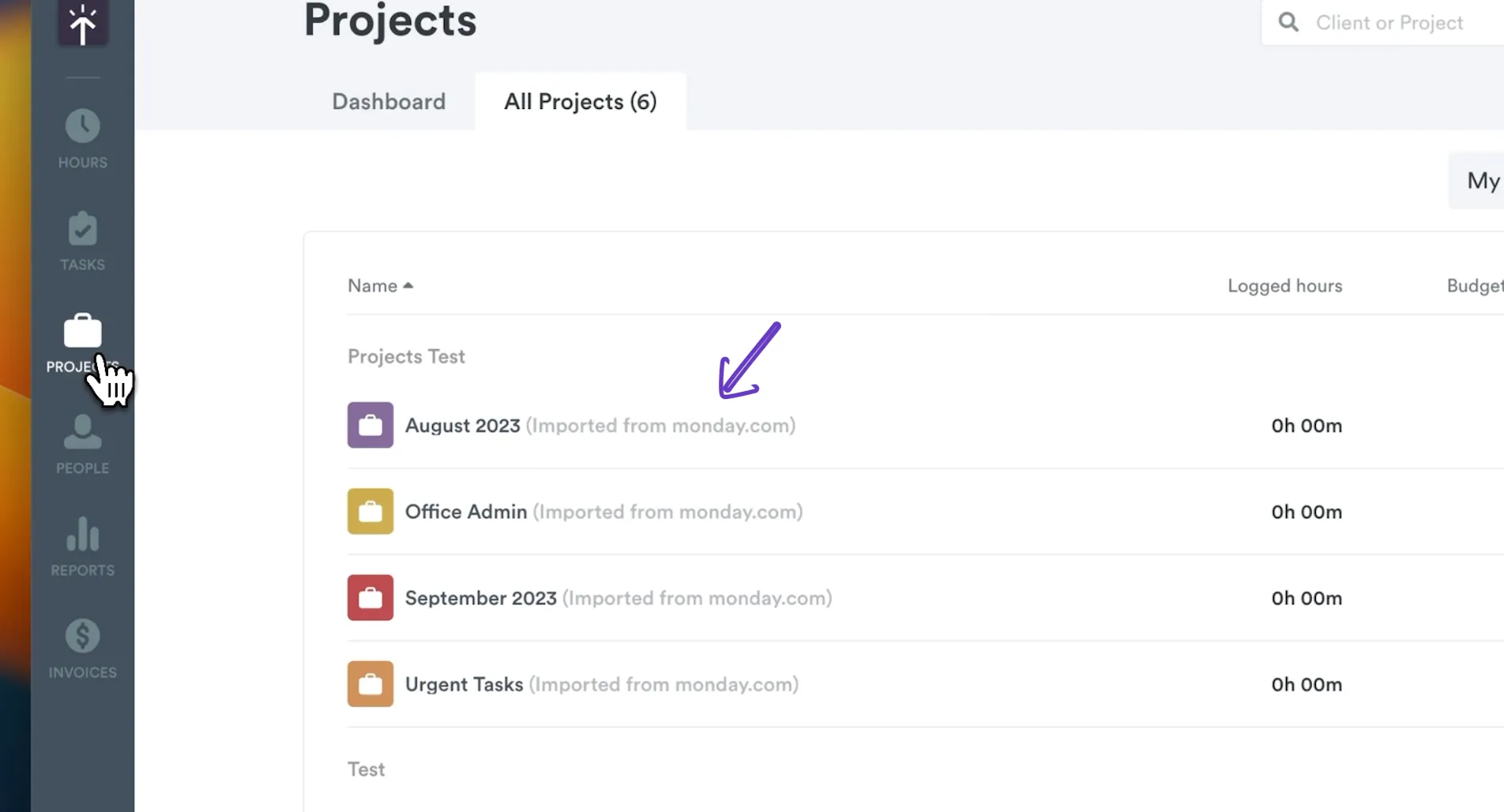The width and height of the screenshot is (1504, 812).
Task: Click the purple August 2023 project icon
Action: (370, 425)
